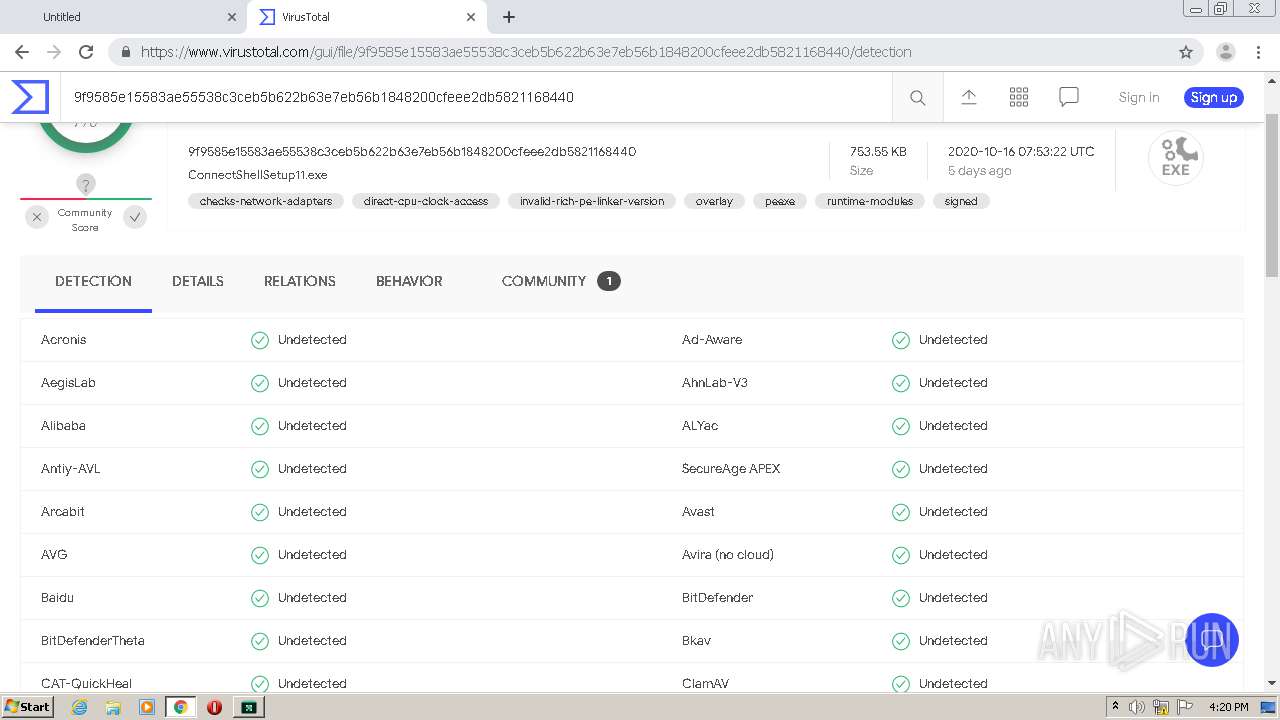
Task: Click the AhnLab-V3 engine name
Action: coord(715,383)
